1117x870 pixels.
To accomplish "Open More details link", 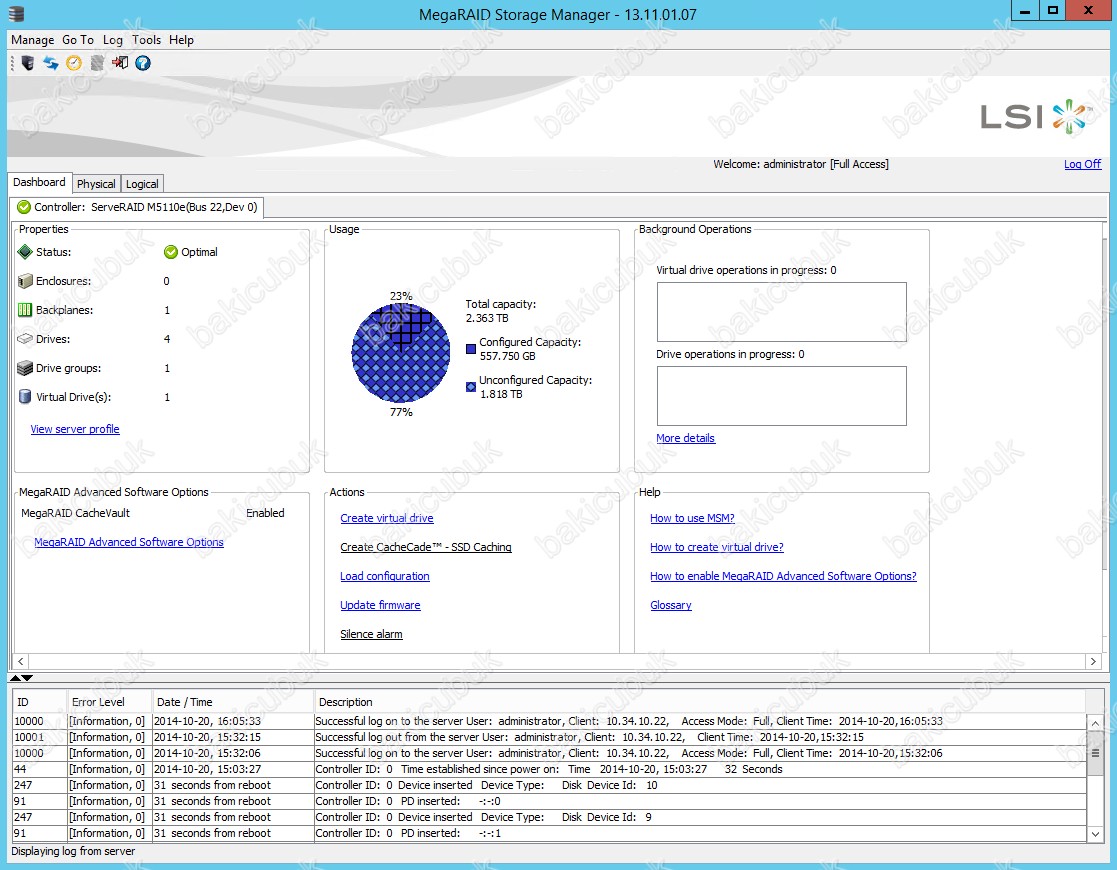I will (x=685, y=438).
